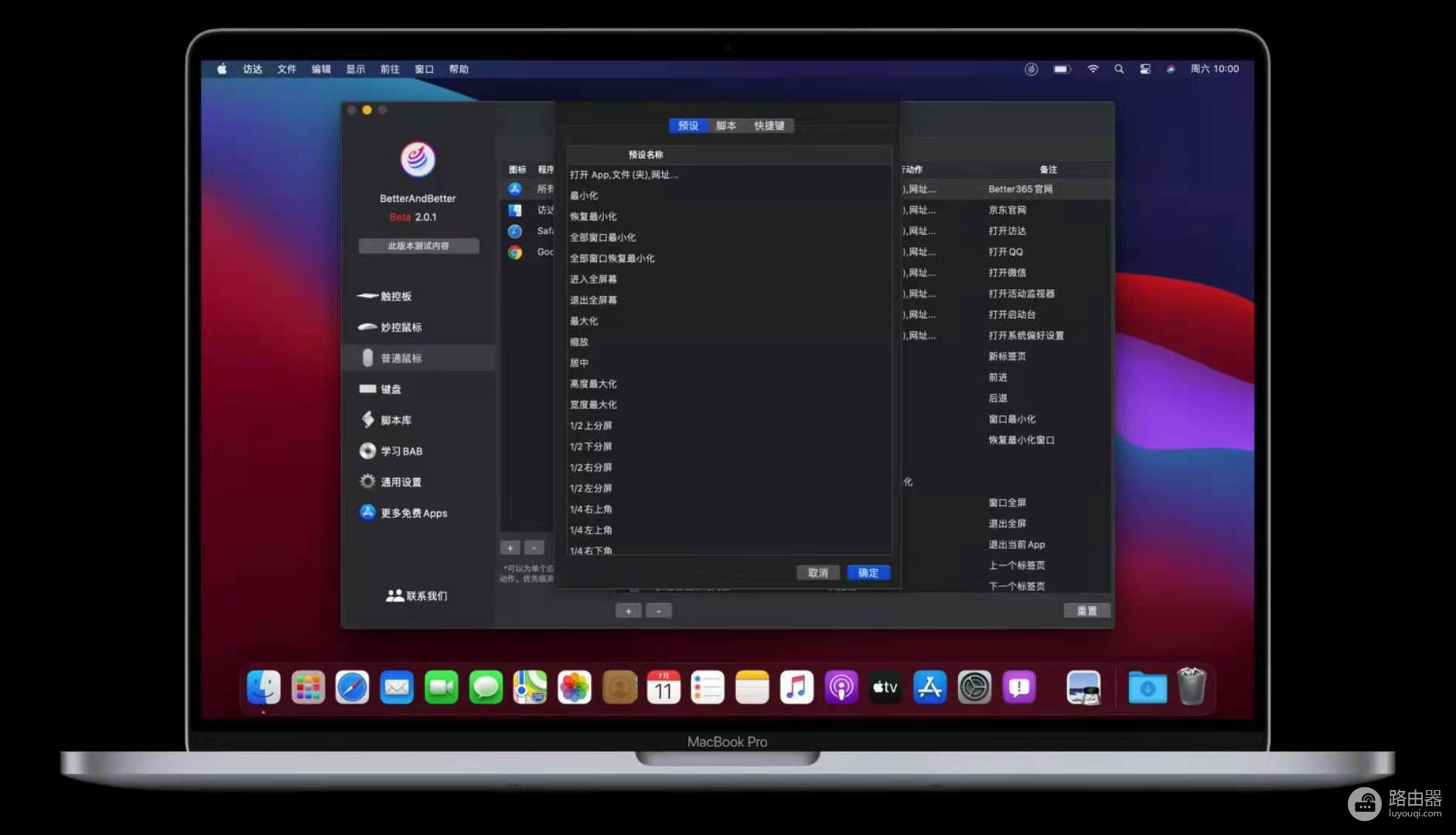Image resolution: width=1456 pixels, height=835 pixels.
Task: Open Safari from the Dock
Action: pyautogui.click(x=352, y=687)
